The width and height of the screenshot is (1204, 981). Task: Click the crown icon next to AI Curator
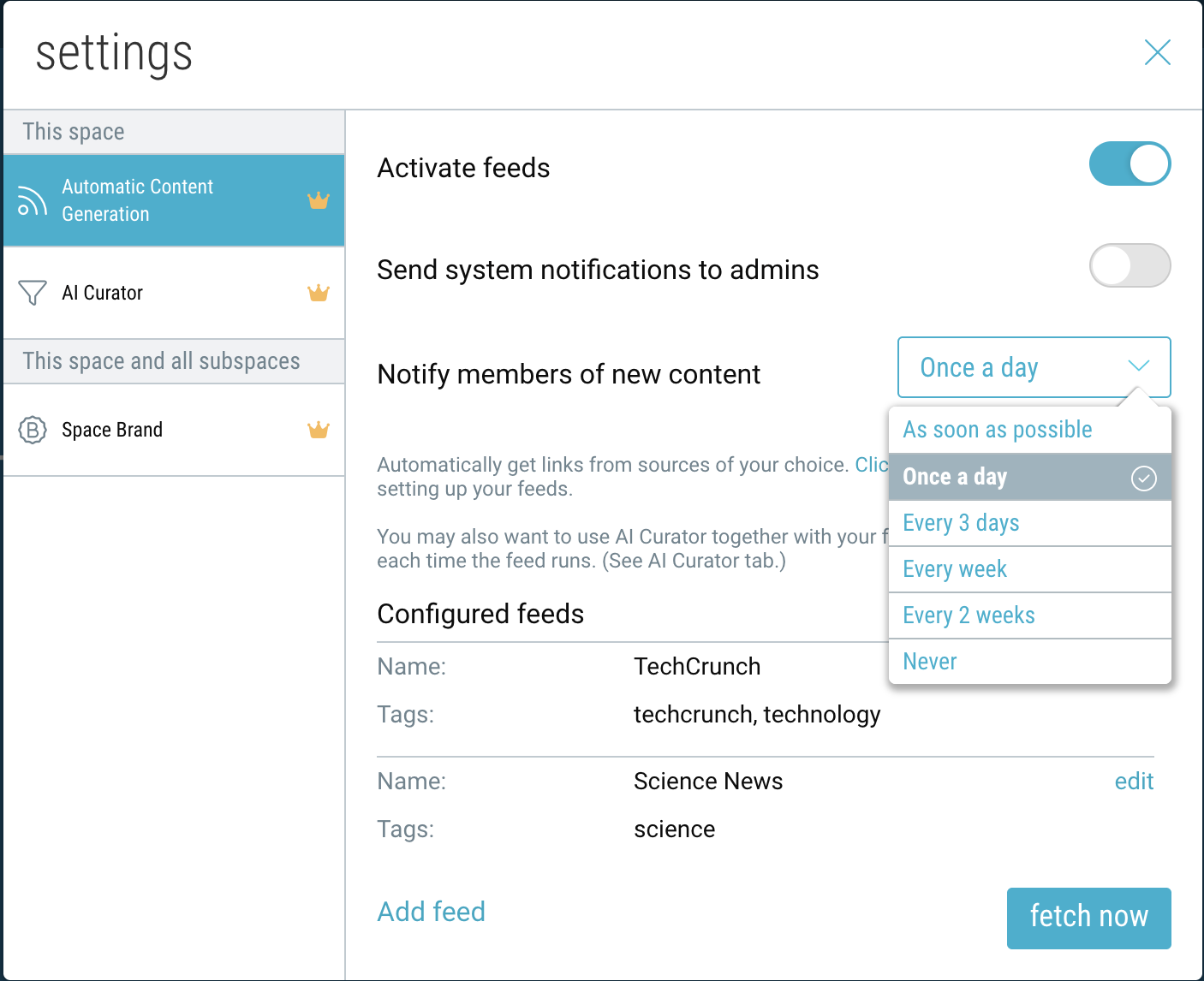(x=319, y=293)
